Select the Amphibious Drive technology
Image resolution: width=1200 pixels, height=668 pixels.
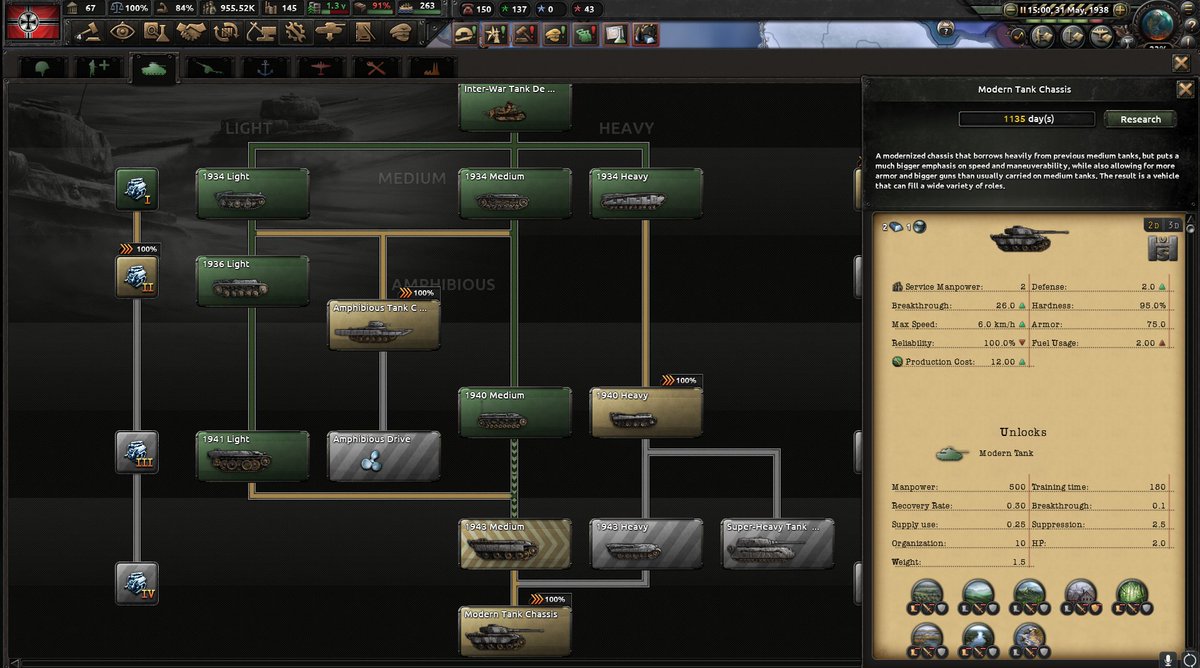coord(384,456)
